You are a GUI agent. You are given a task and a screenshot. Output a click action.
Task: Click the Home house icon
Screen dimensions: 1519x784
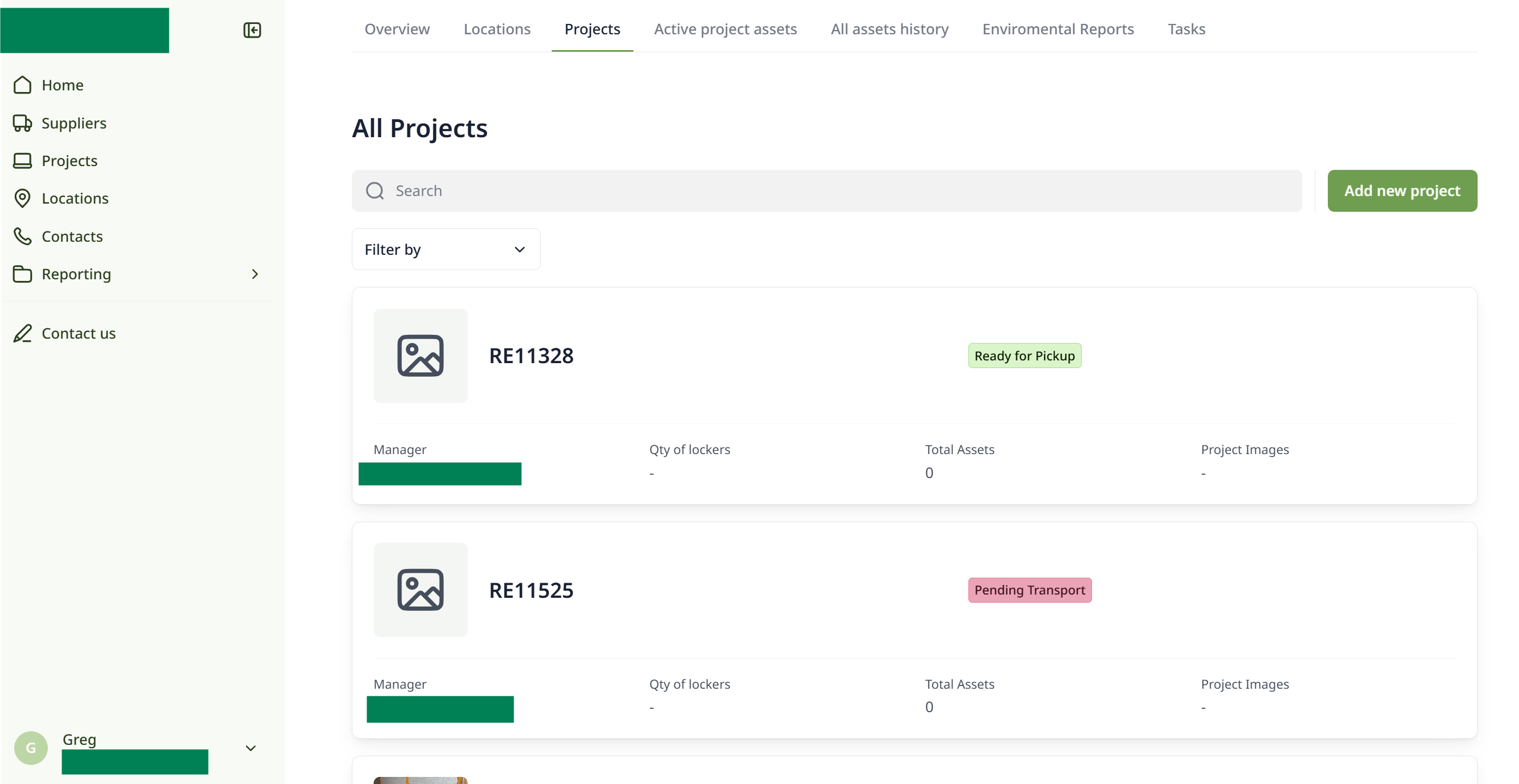pos(22,85)
